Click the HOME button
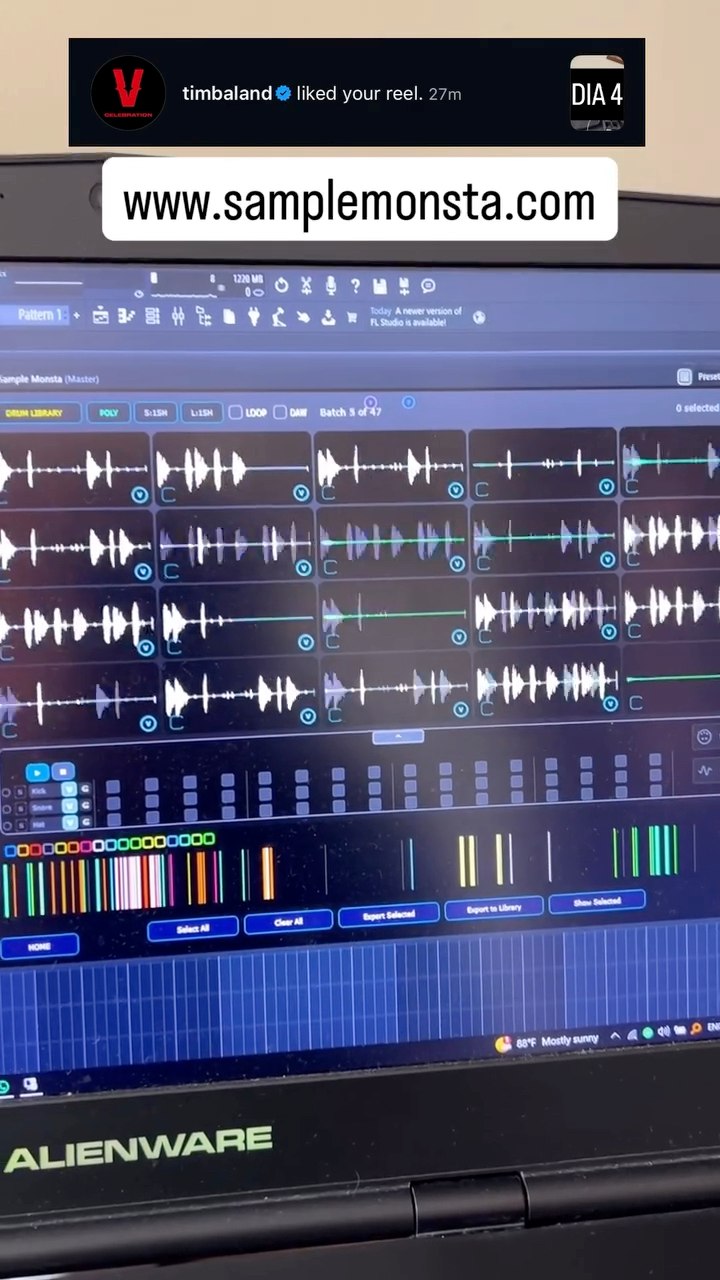The width and height of the screenshot is (720, 1280). click(x=39, y=946)
